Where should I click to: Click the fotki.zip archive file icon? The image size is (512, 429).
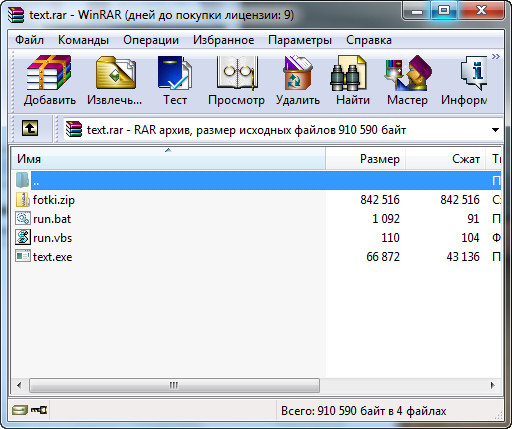point(23,200)
